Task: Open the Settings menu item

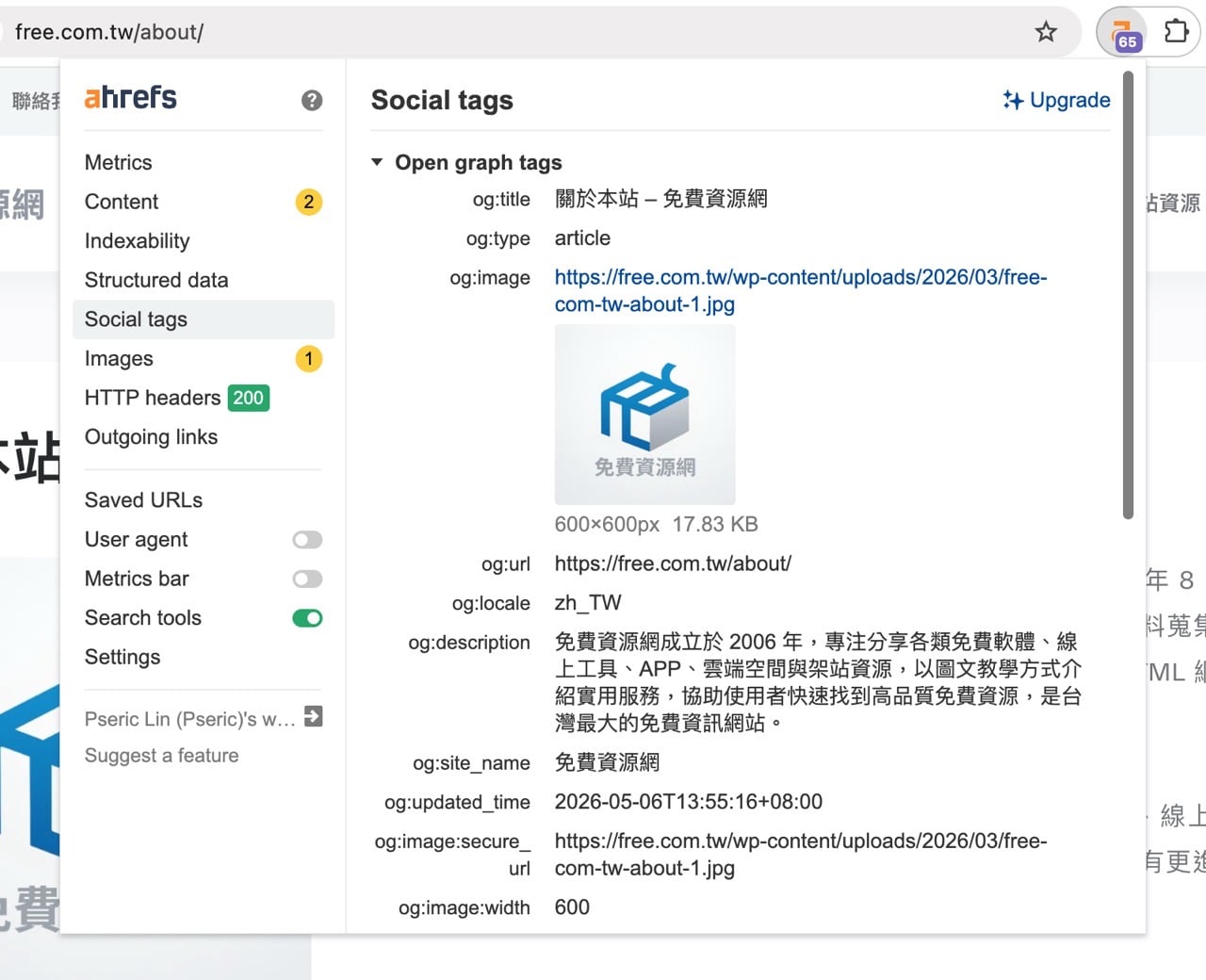Action: [x=122, y=657]
